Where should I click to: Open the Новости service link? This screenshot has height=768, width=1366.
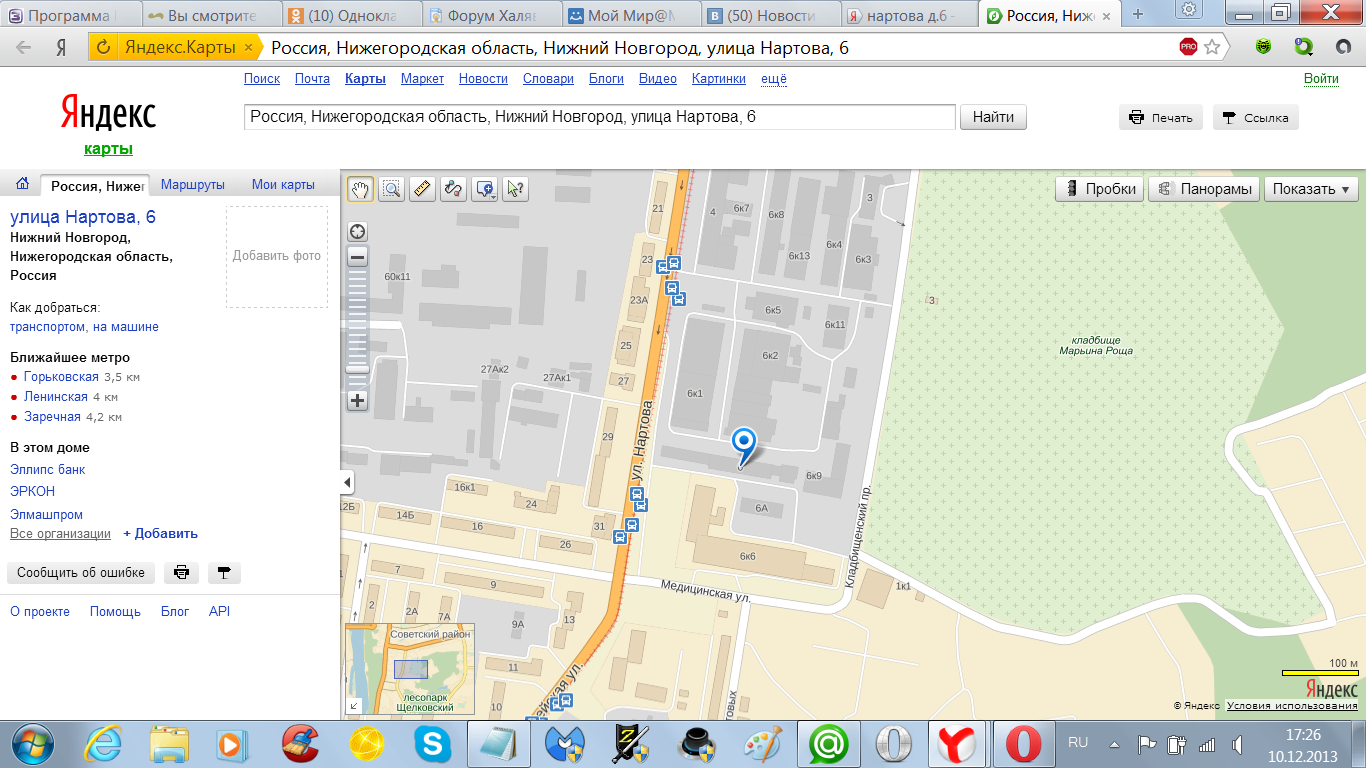coord(483,79)
